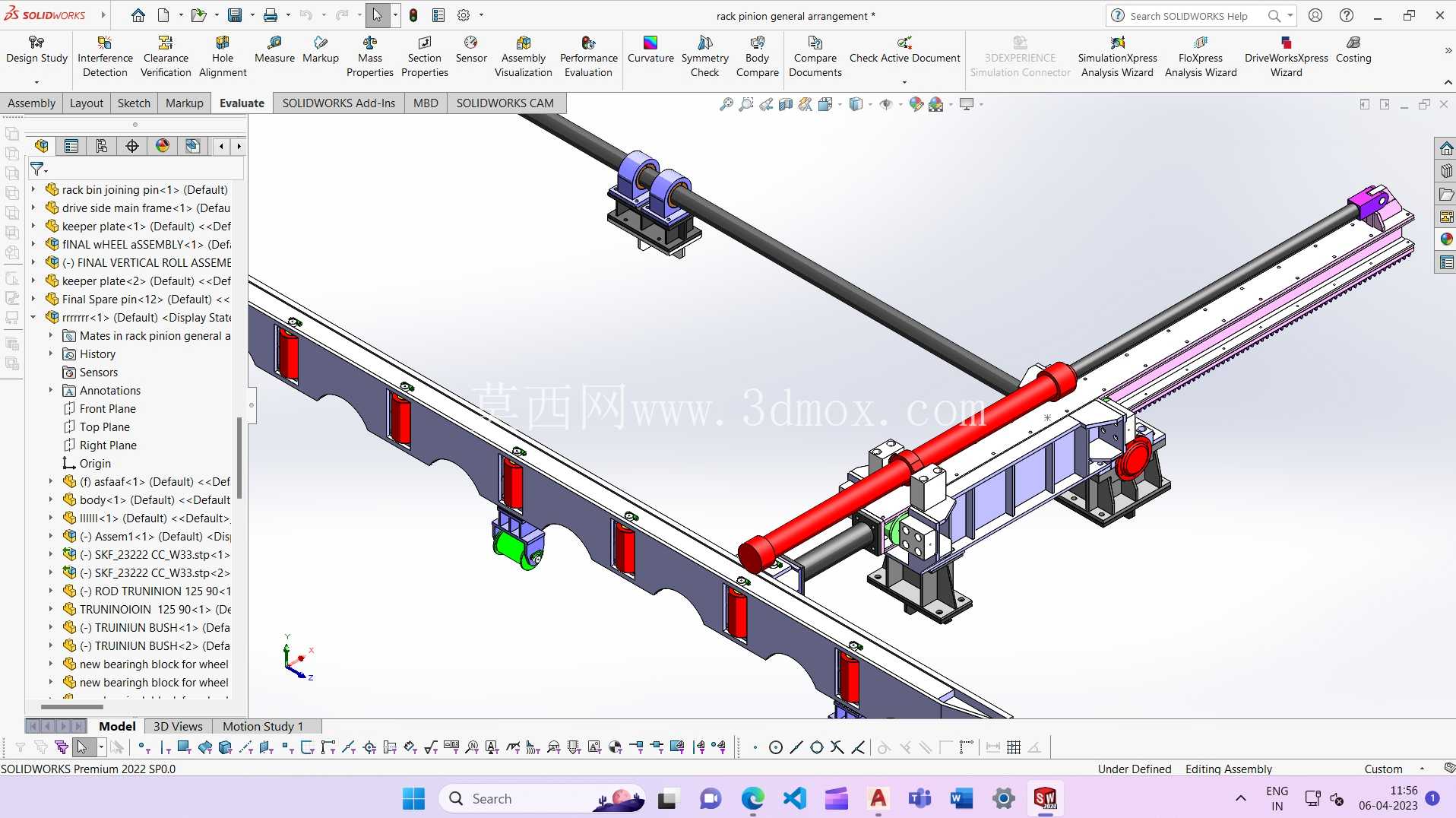This screenshot has height=818, width=1456.
Task: Launch SimulationXpress Analysis Wizard
Action: (x=1117, y=57)
